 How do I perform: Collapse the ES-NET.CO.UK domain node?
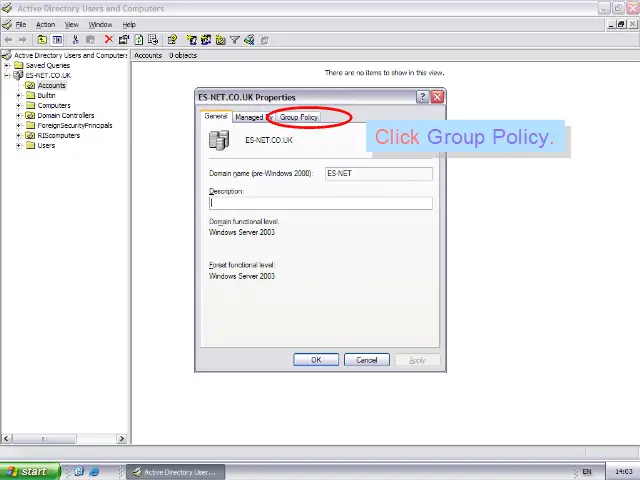(7, 75)
